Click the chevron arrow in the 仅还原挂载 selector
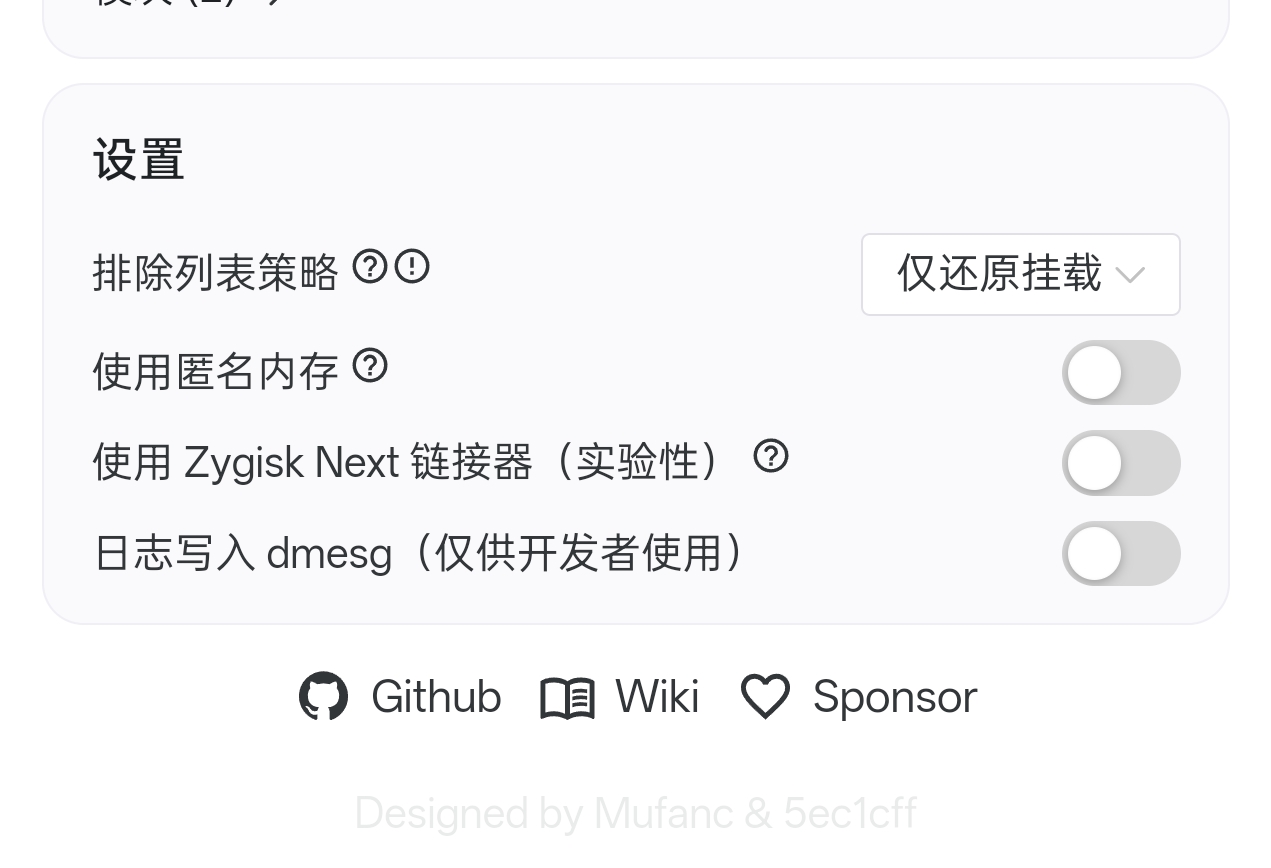Viewport: 1271px width, 868px height. [x=1130, y=275]
